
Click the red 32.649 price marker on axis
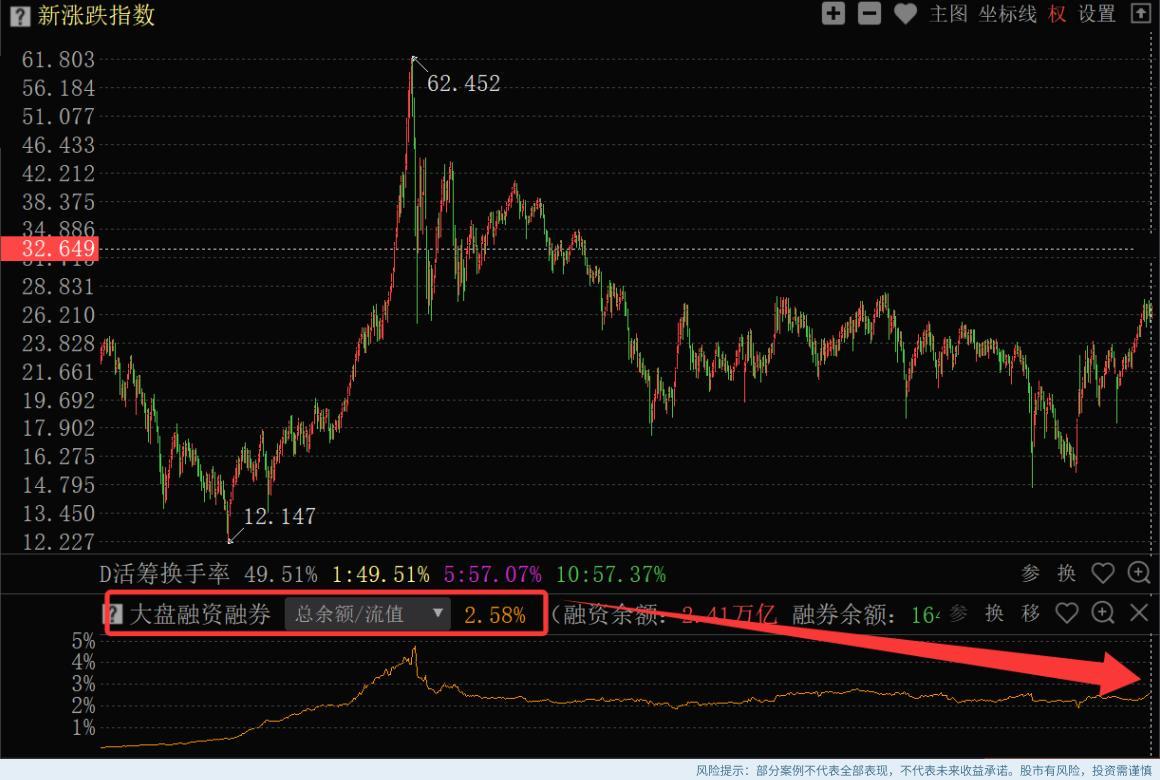click(49, 249)
